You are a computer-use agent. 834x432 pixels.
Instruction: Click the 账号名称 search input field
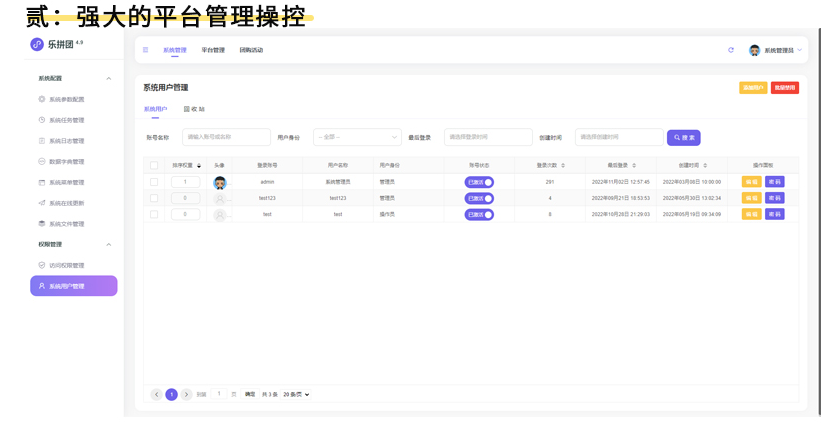(226, 137)
